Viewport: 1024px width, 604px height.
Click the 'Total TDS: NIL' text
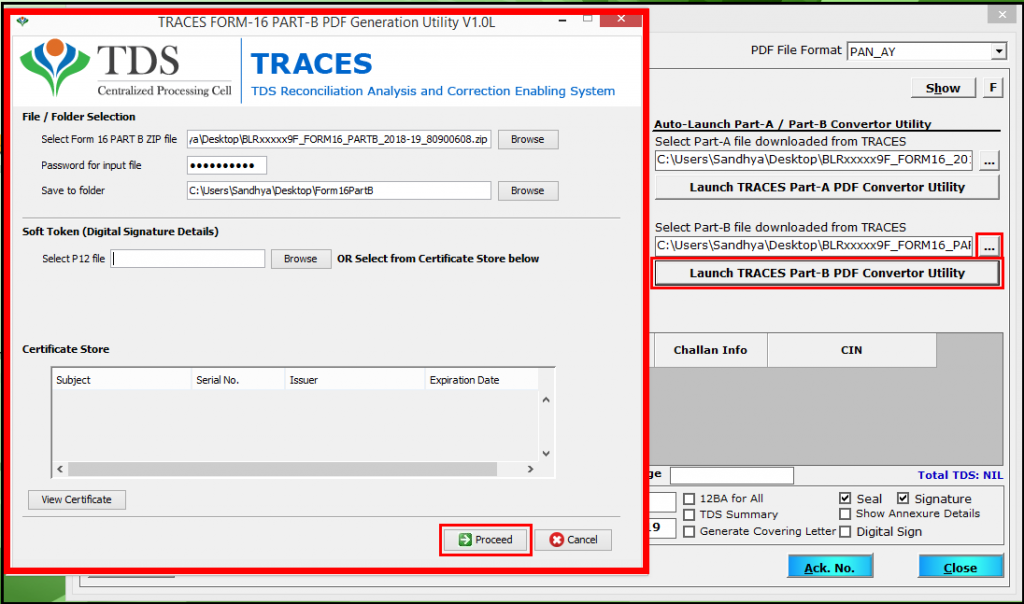[x=960, y=475]
